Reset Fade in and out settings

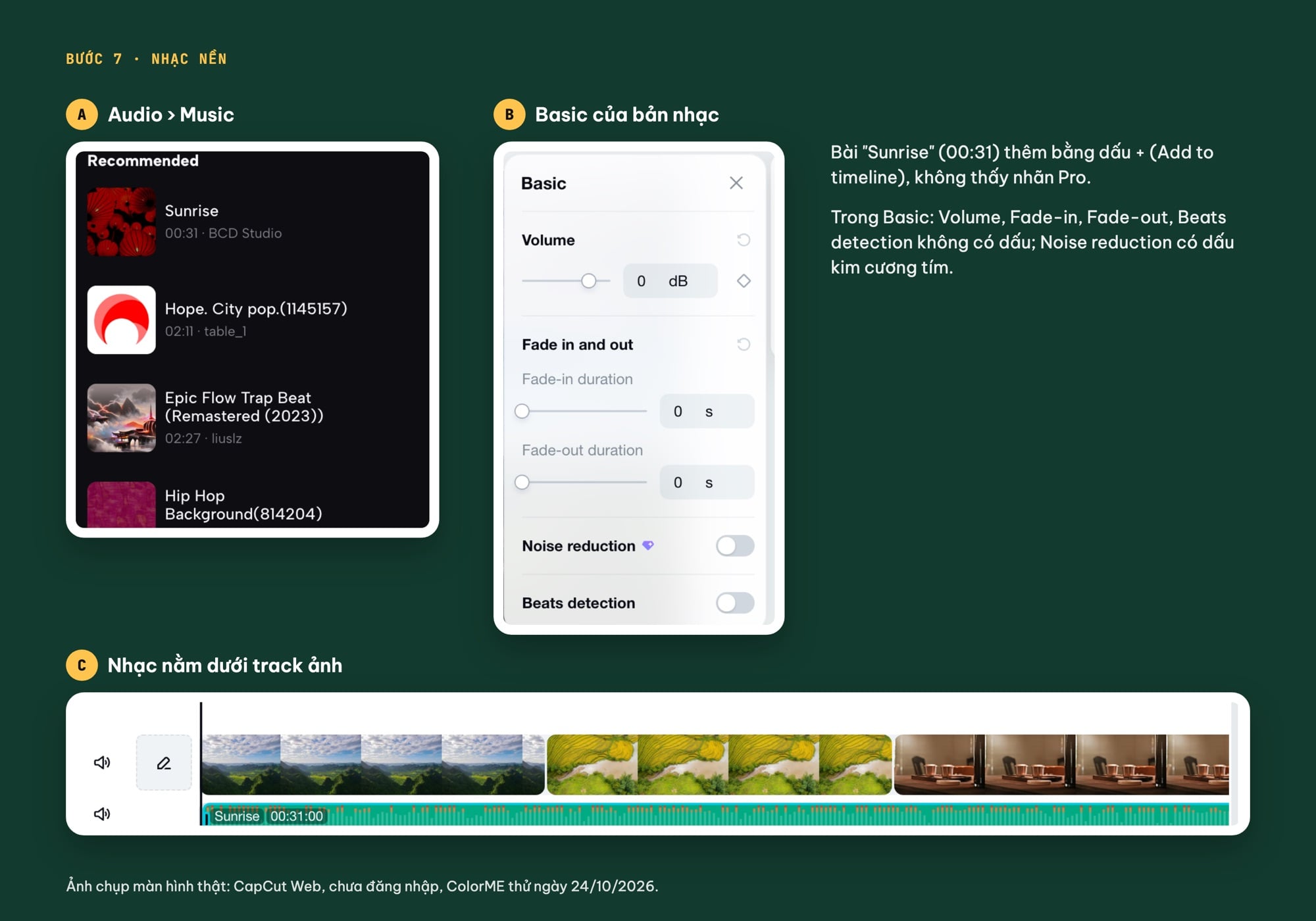(744, 345)
